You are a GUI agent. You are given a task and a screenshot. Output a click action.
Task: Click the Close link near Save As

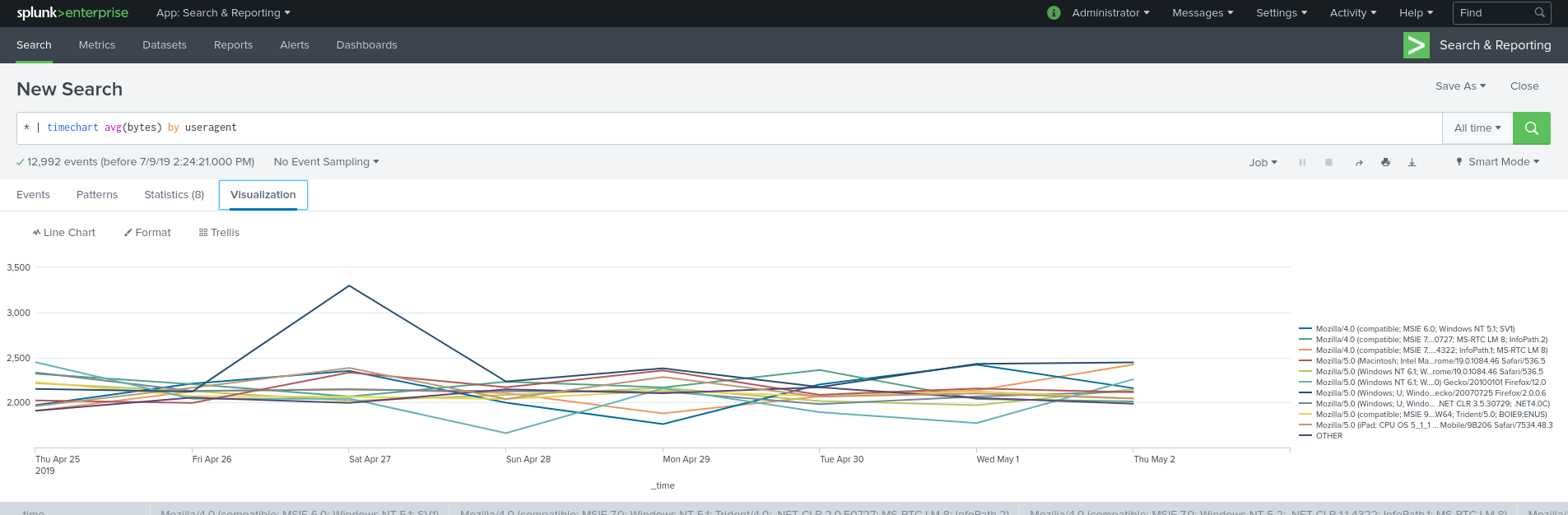[1524, 86]
